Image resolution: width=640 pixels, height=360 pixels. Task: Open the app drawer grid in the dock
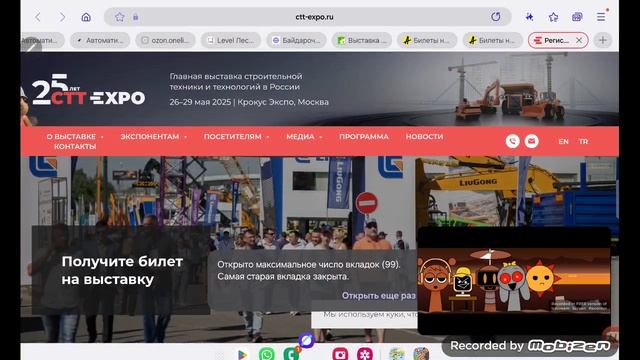pyautogui.click(x=220, y=355)
